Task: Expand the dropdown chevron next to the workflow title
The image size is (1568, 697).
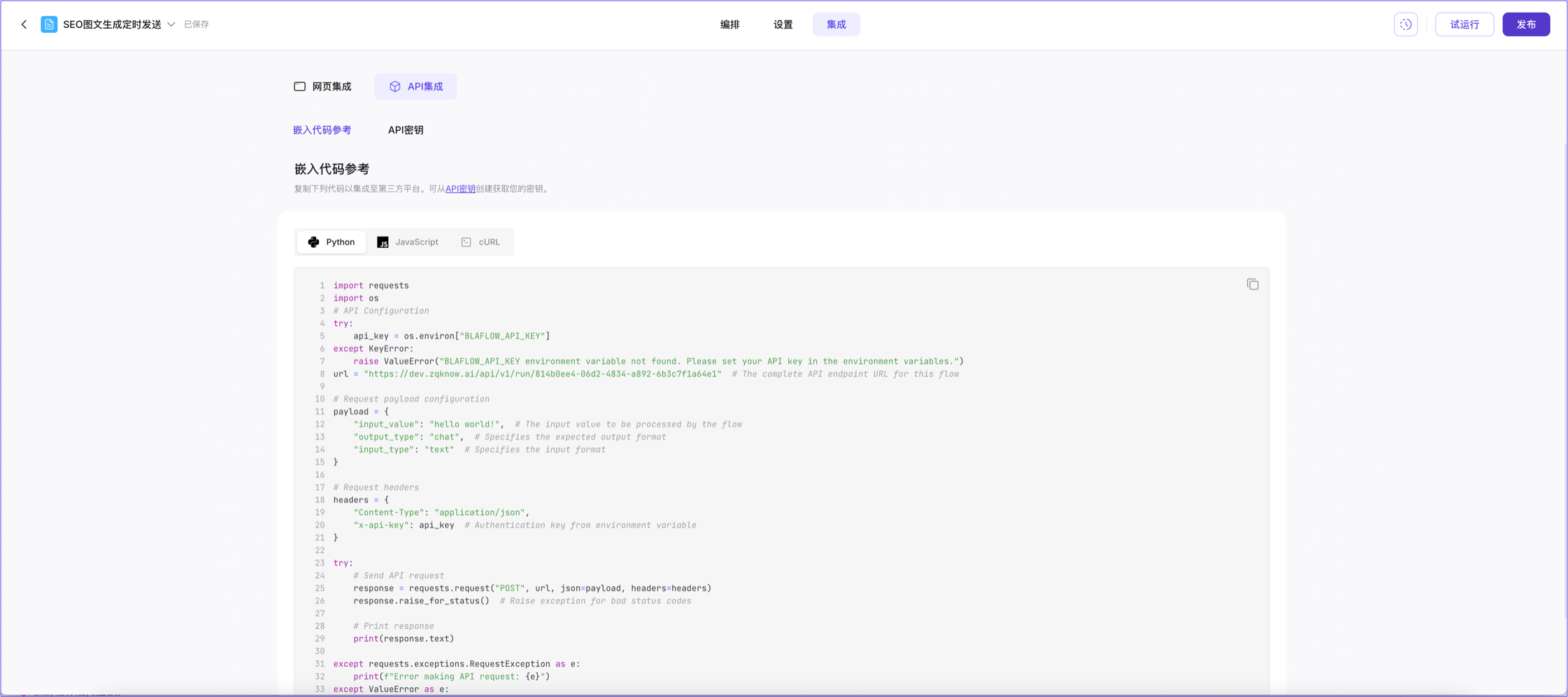Action: [171, 24]
